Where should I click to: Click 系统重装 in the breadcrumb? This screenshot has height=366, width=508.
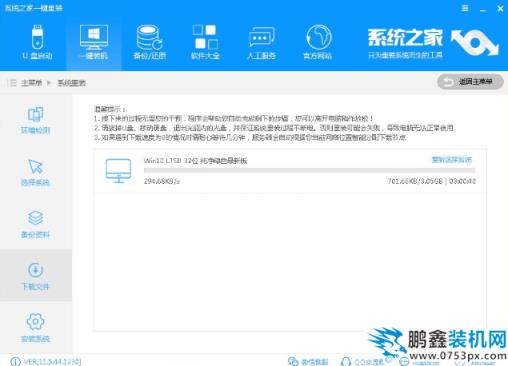pos(71,83)
